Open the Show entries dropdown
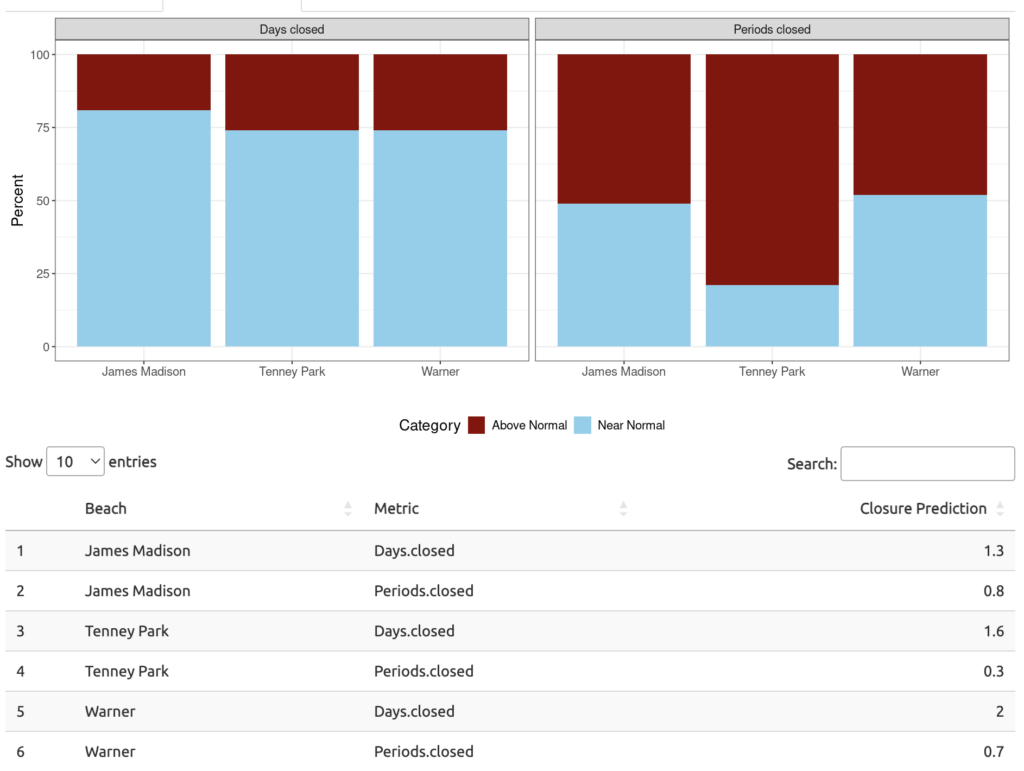Image resolution: width=1024 pixels, height=771 pixels. (x=75, y=462)
